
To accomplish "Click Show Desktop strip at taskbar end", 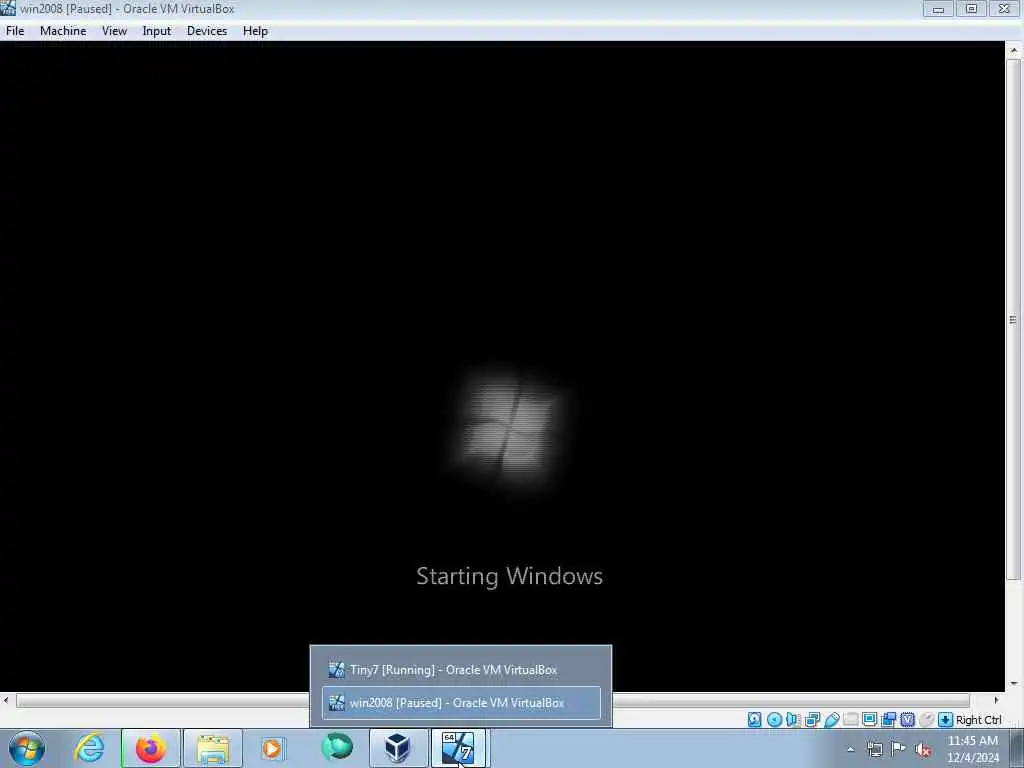I will 1016,748.
